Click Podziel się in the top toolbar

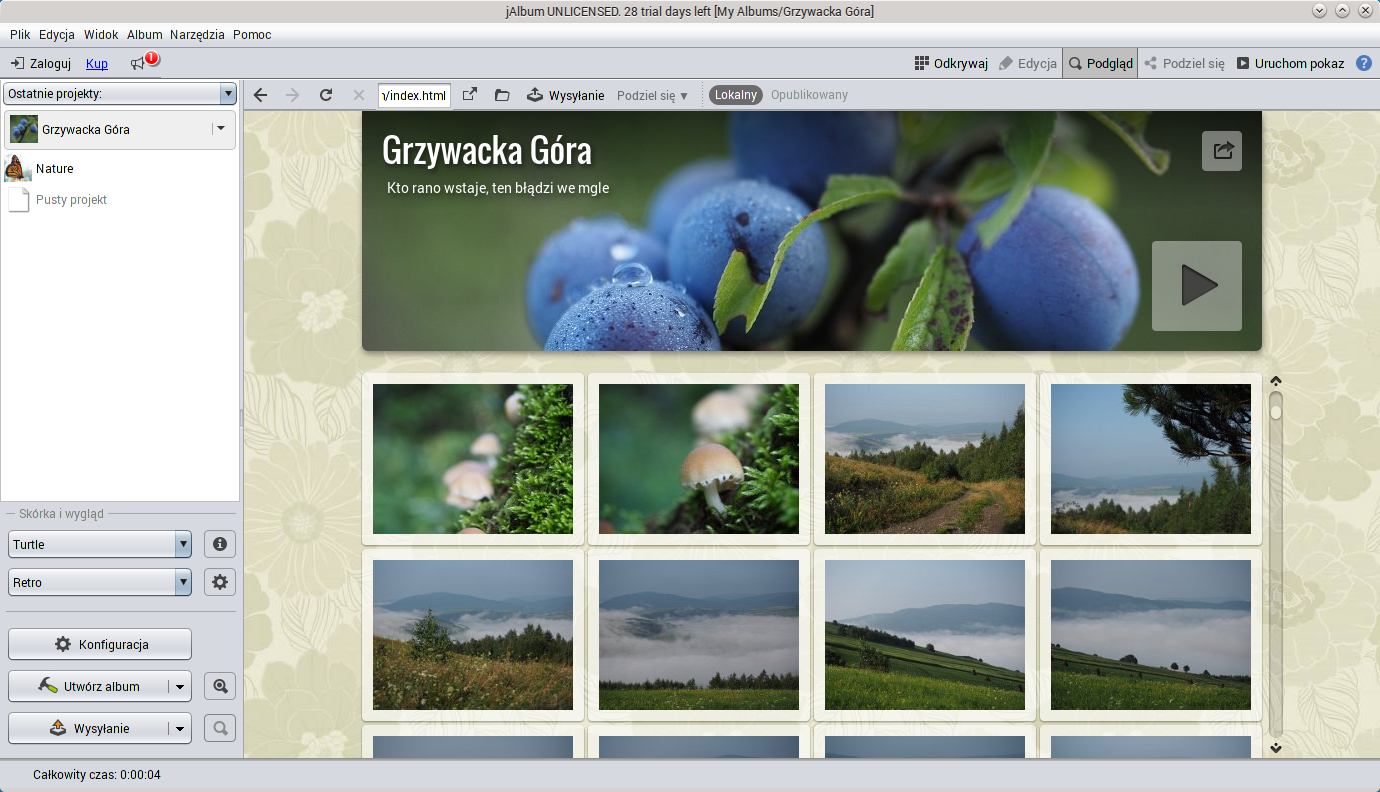click(x=1184, y=63)
